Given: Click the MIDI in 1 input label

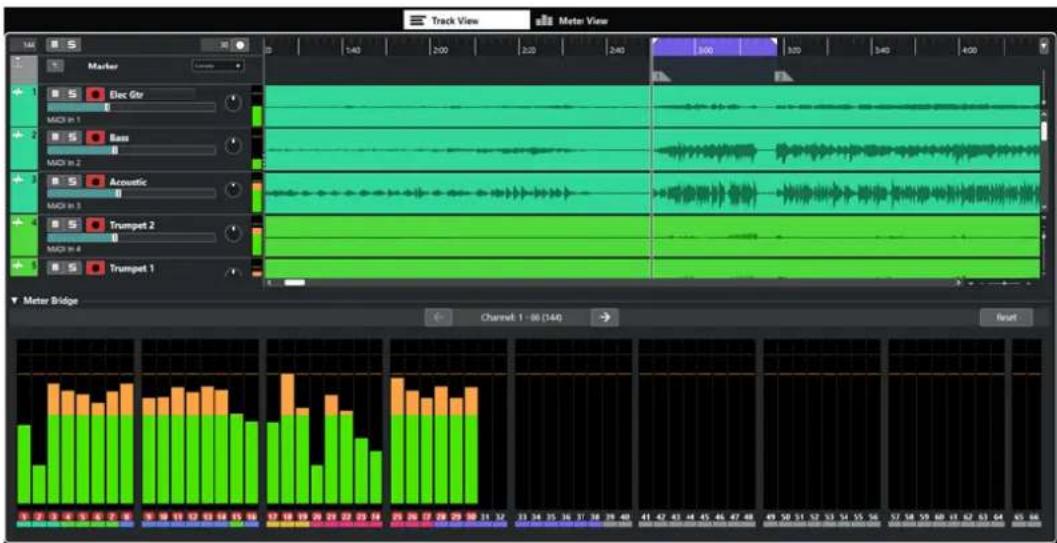Looking at the screenshot, I should (64, 119).
